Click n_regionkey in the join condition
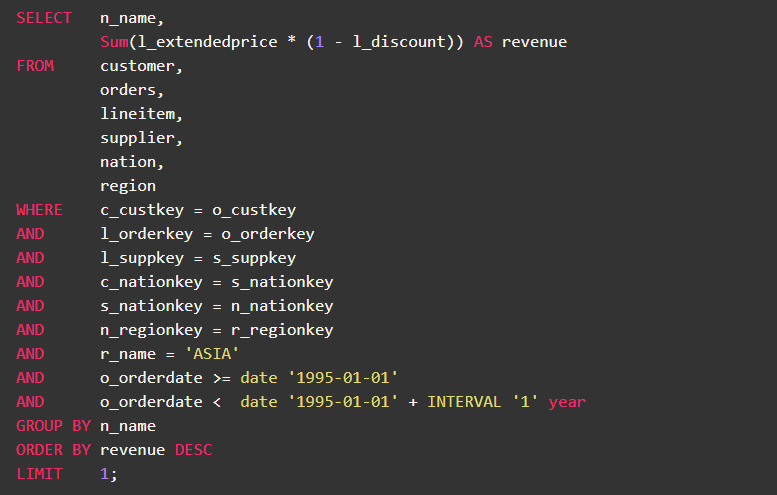This screenshot has height=495, width=777. pos(151,330)
